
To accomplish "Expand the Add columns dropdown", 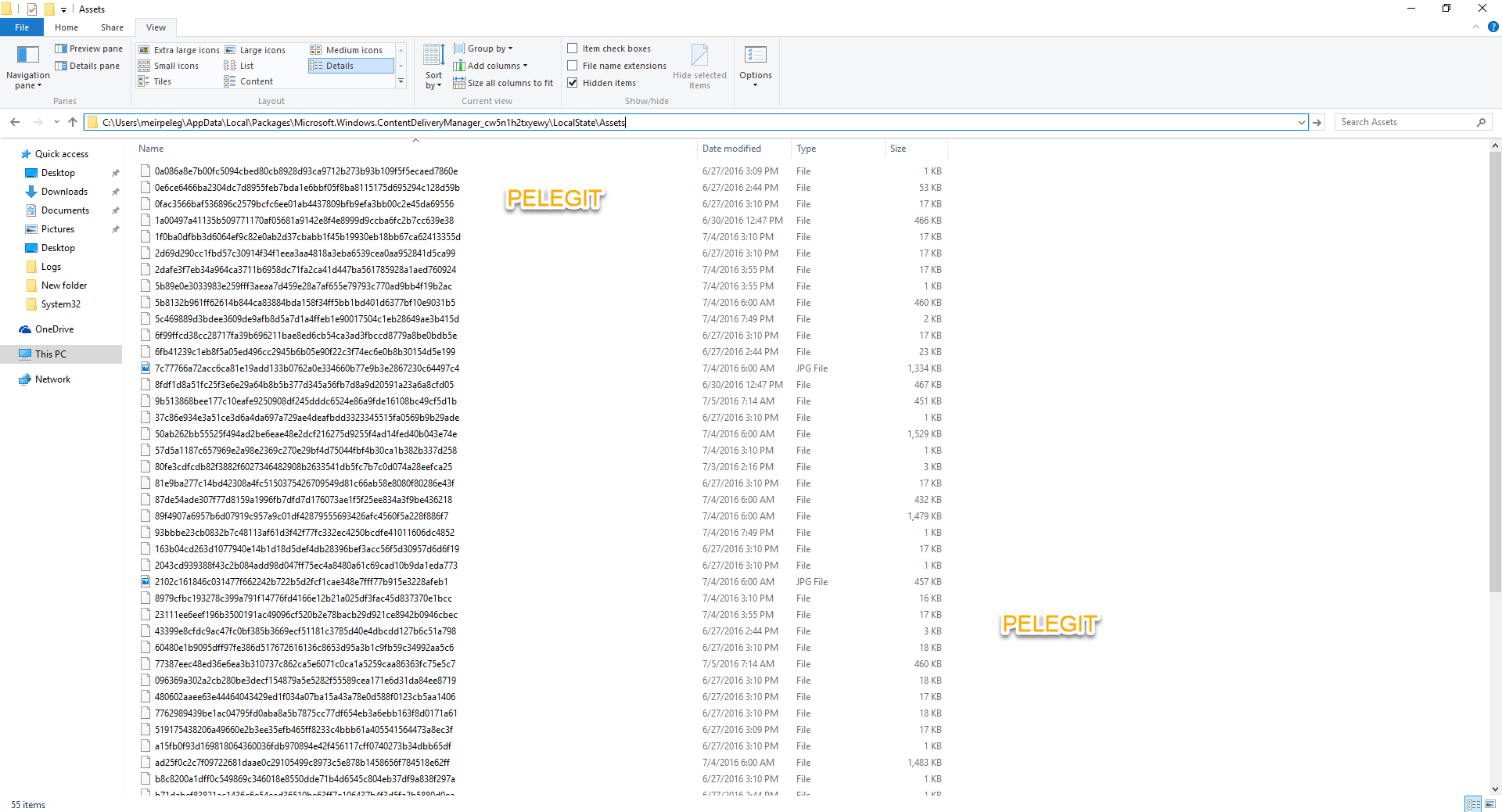I will tap(490, 66).
